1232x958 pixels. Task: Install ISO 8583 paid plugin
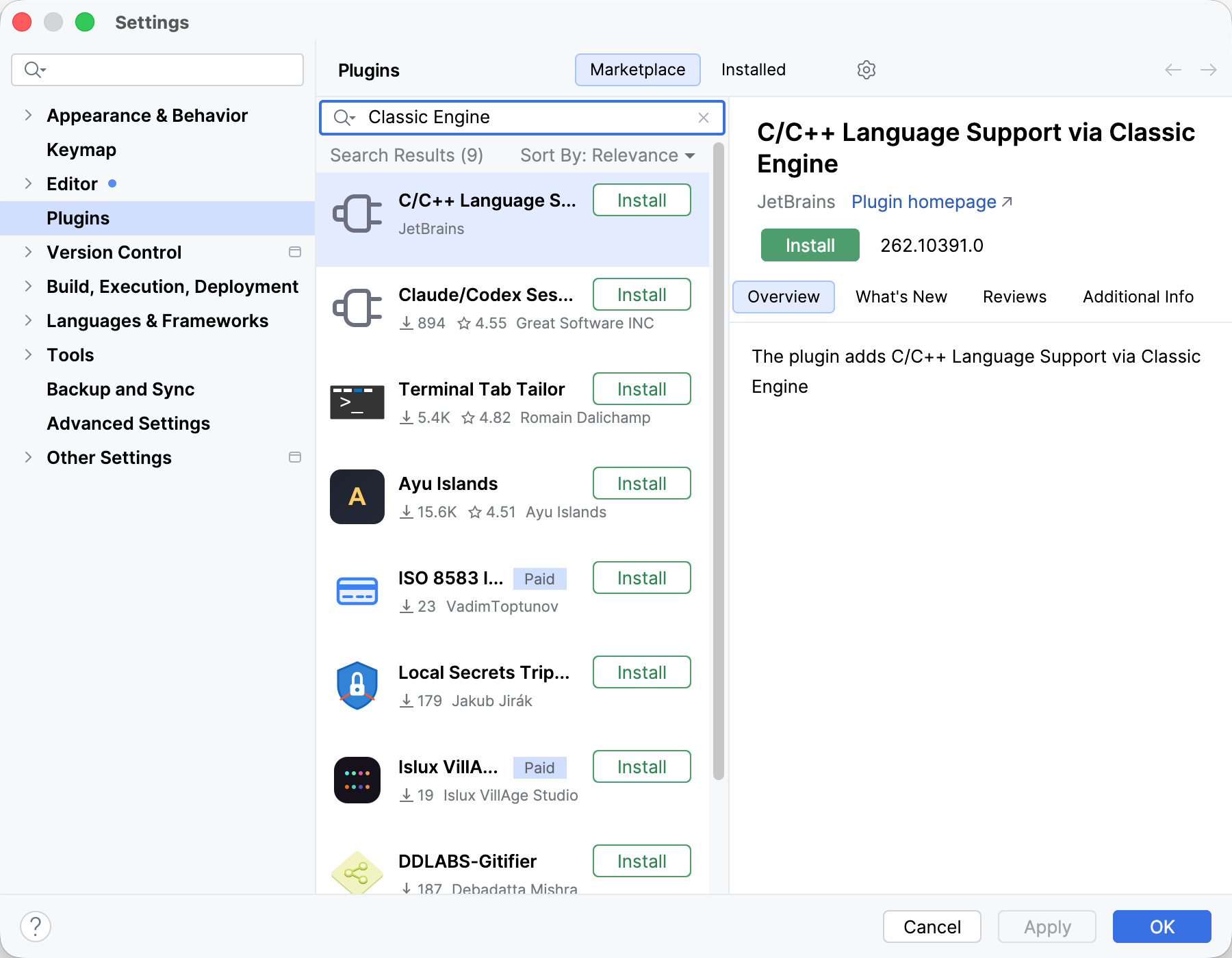(641, 578)
